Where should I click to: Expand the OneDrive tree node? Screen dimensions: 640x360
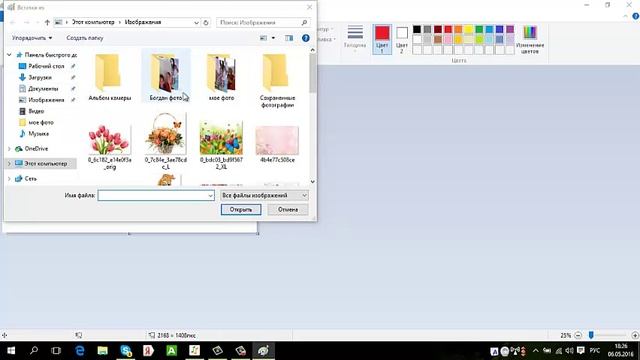(9, 149)
